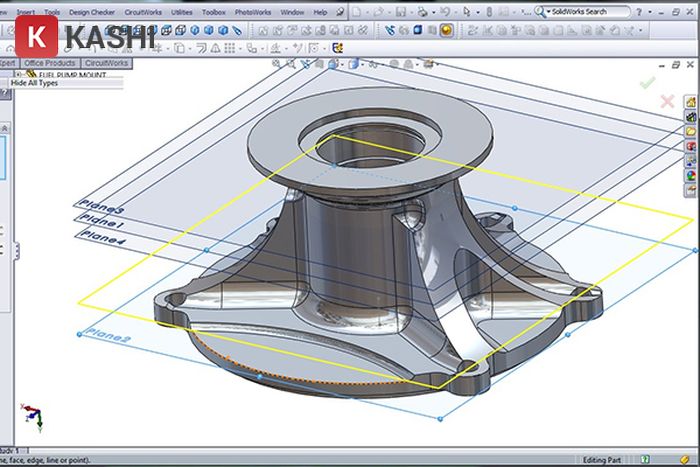The image size is (700, 467).
Task: Open the Utilities menu
Action: pyautogui.click(x=182, y=12)
